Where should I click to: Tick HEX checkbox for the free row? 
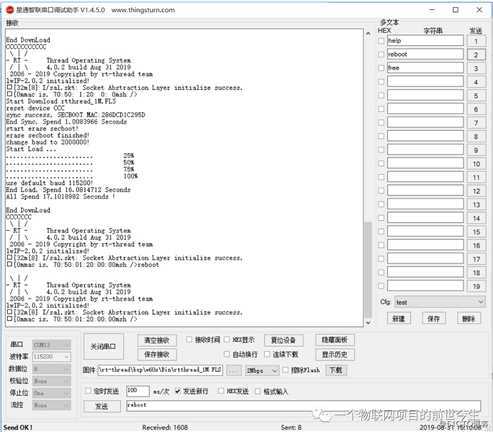pyautogui.click(x=381, y=68)
